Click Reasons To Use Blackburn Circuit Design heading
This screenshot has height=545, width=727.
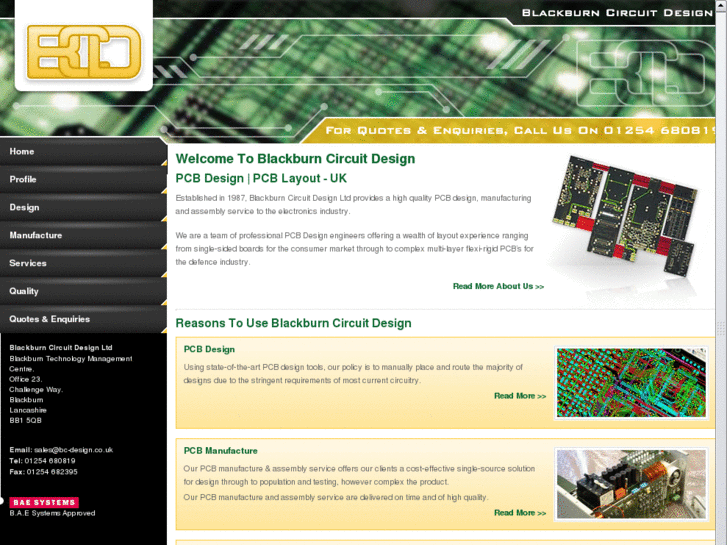[x=293, y=323]
